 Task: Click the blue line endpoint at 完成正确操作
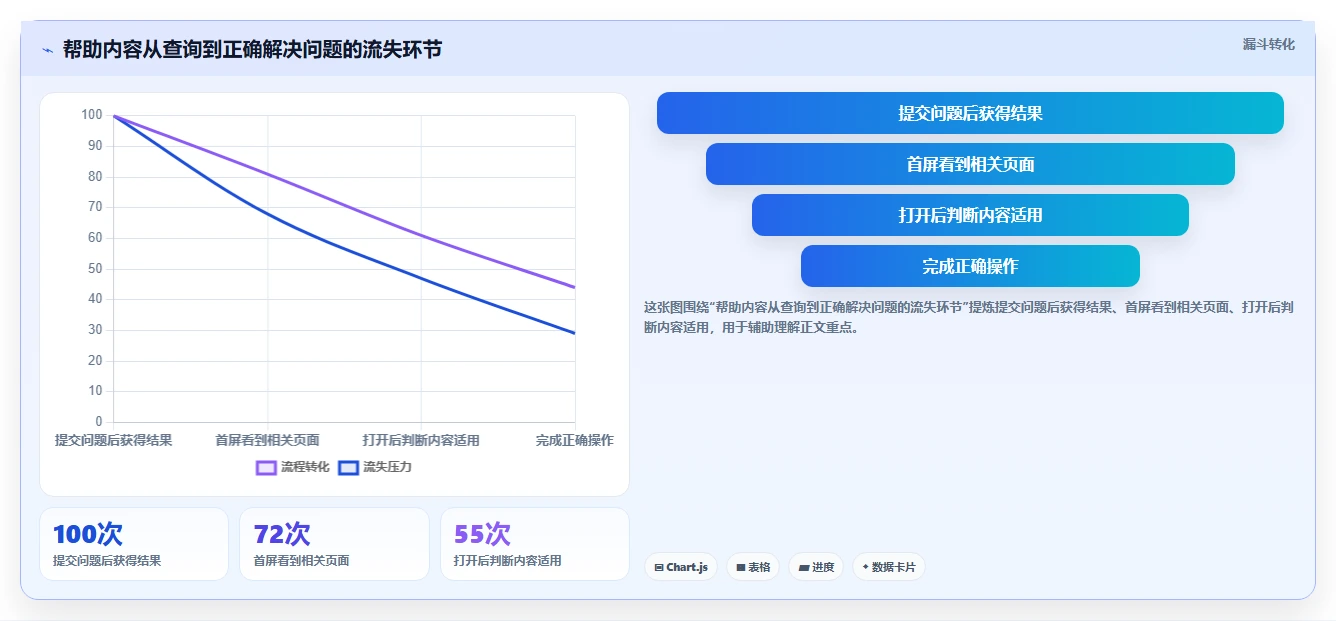coord(575,333)
